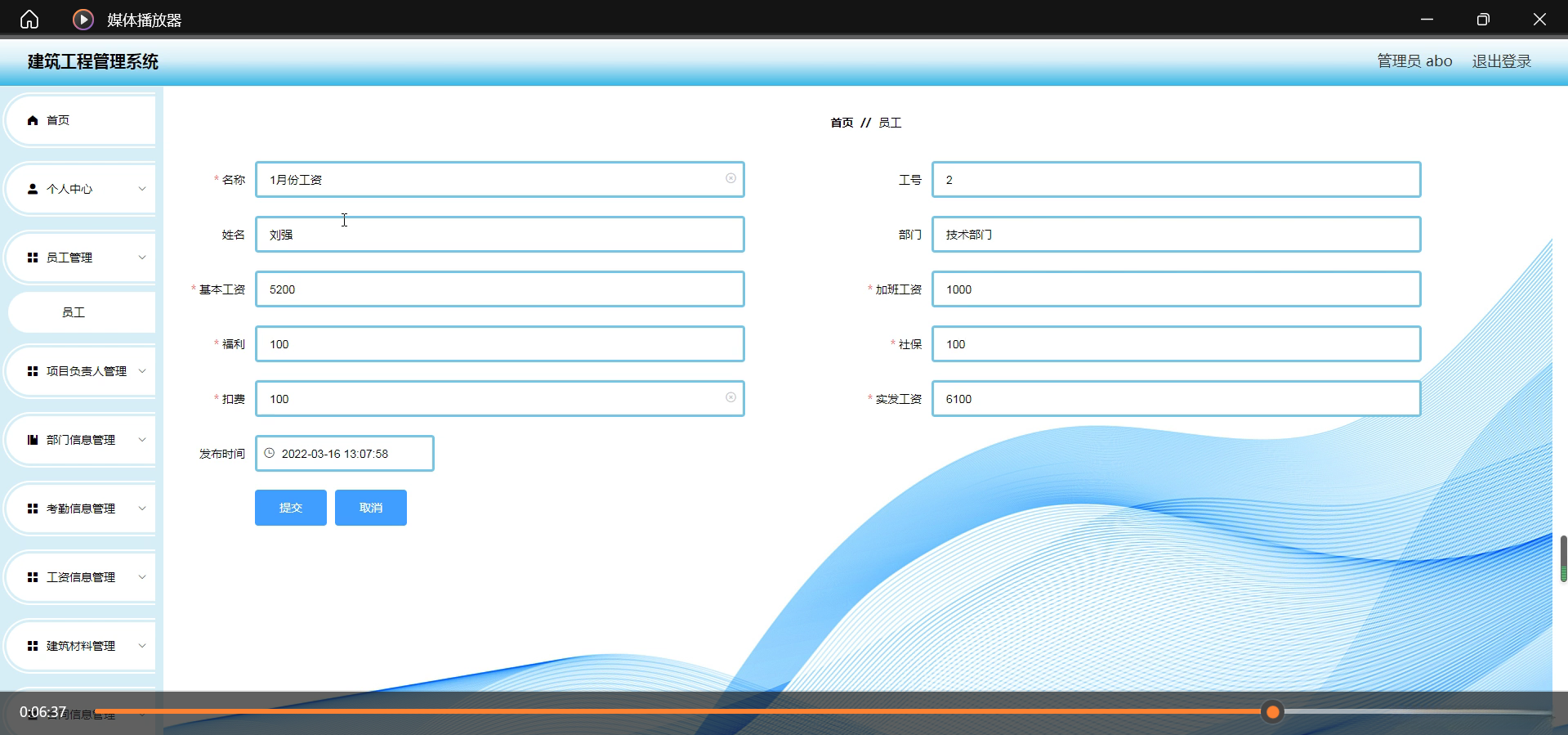Viewport: 1568px width, 735px height.
Task: Click 管理员 abo in the header
Action: click(1414, 61)
